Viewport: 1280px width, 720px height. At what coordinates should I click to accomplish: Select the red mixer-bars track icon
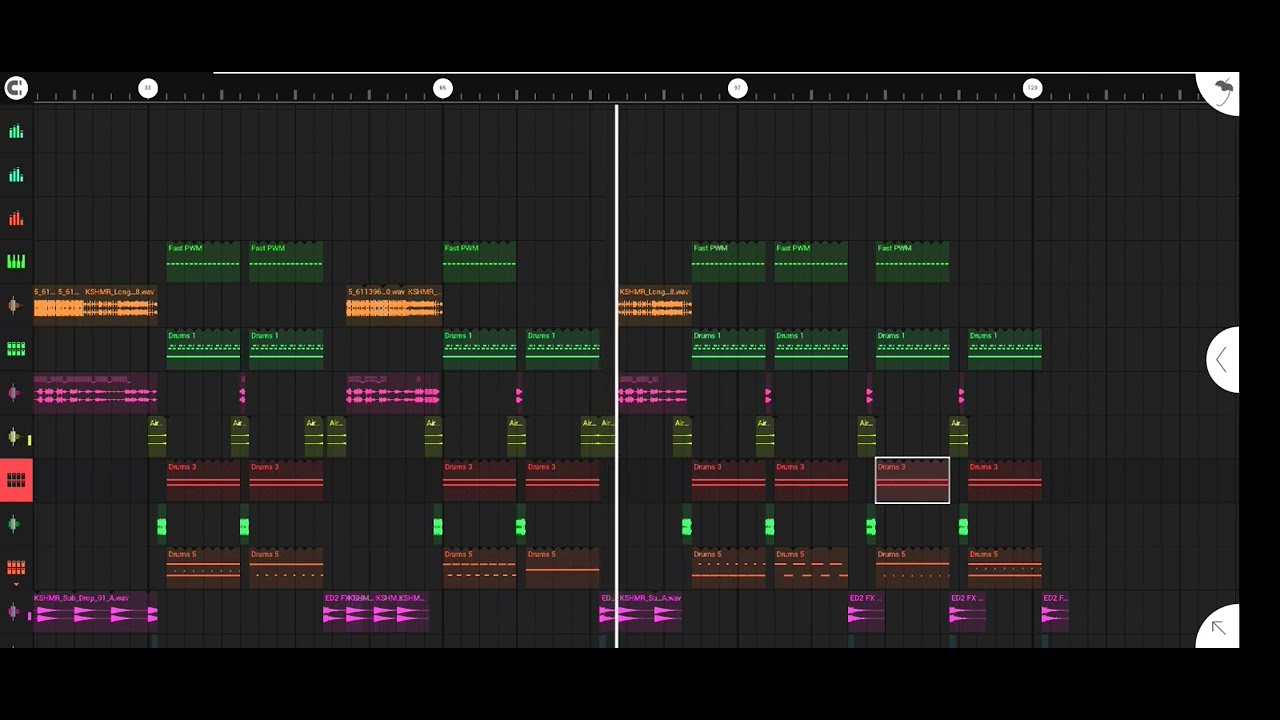pos(16,218)
